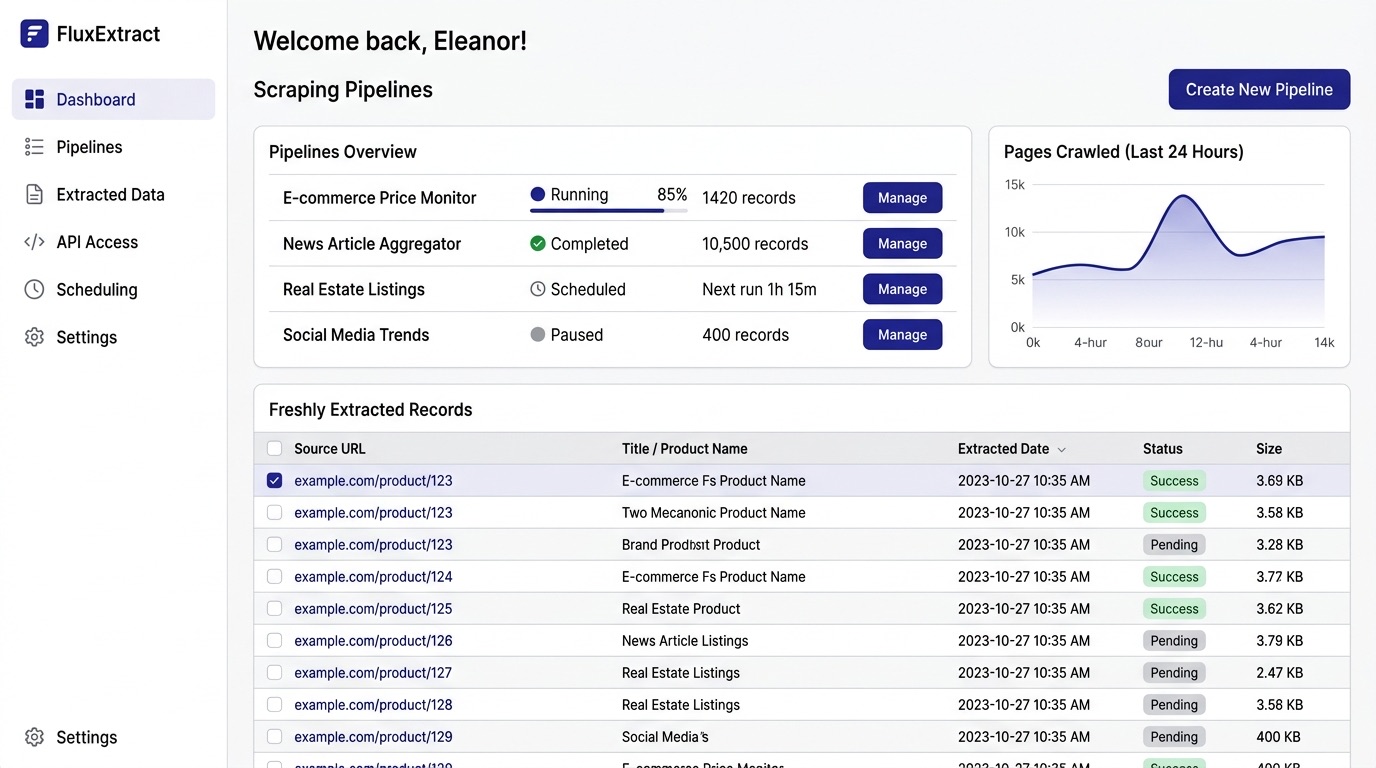The width and height of the screenshot is (1376, 768).
Task: Click Pending badge in Brand Product row
Action: (1174, 545)
